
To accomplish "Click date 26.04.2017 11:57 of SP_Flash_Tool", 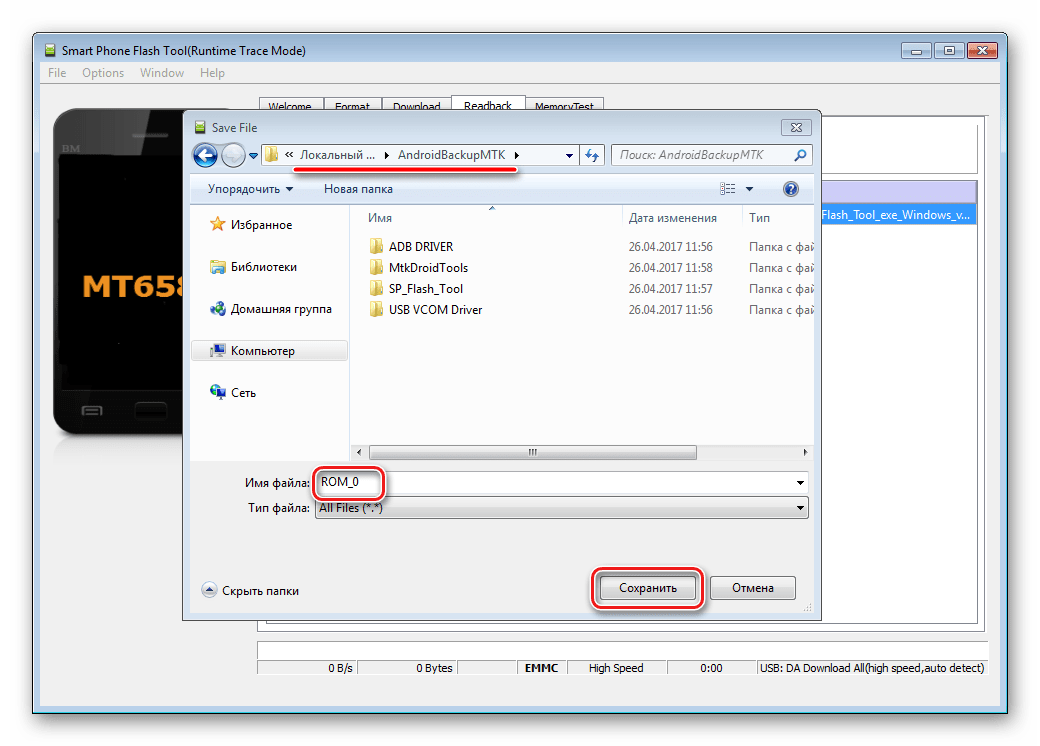I will click(x=671, y=289).
